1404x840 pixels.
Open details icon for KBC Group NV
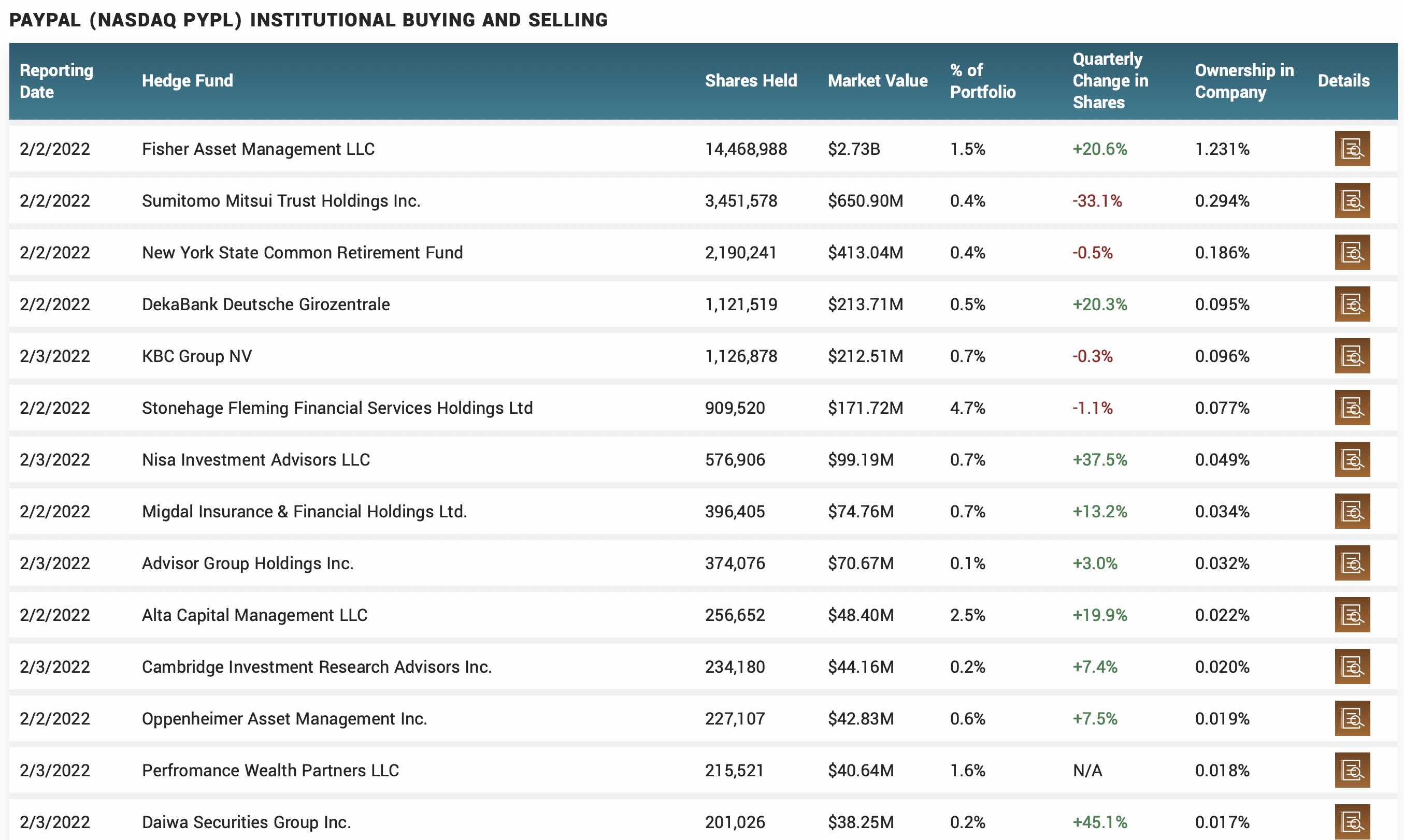[x=1352, y=355]
